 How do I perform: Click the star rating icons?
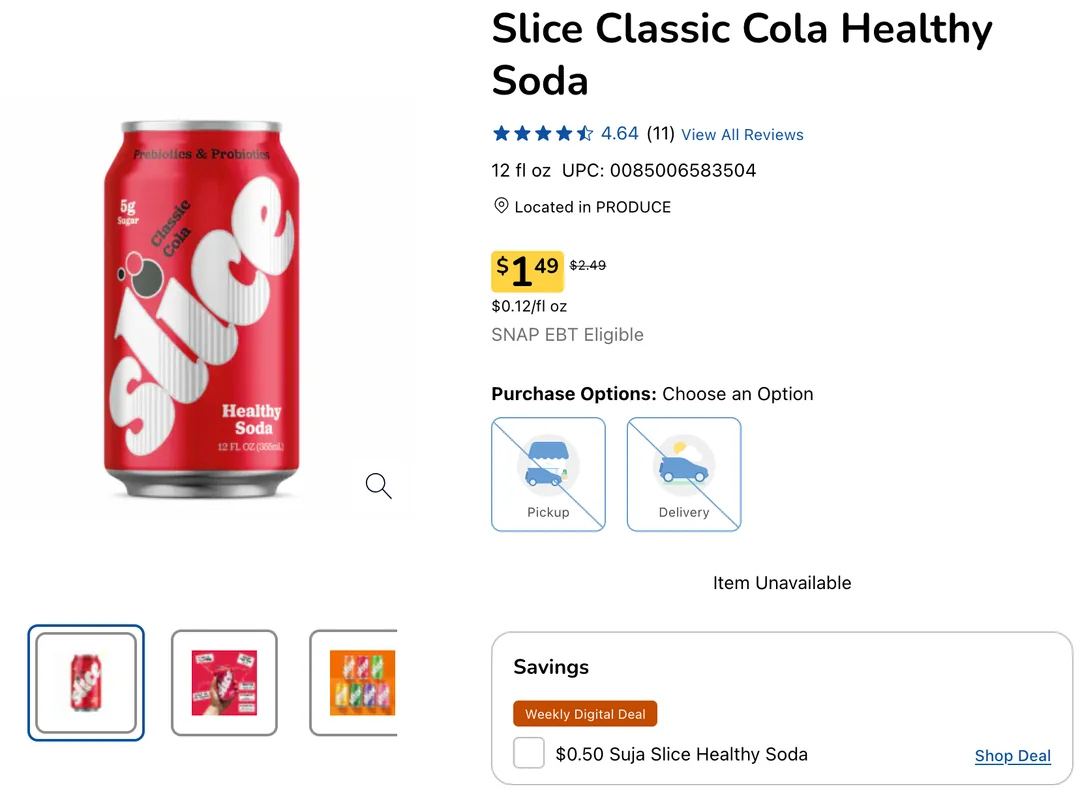(542, 134)
